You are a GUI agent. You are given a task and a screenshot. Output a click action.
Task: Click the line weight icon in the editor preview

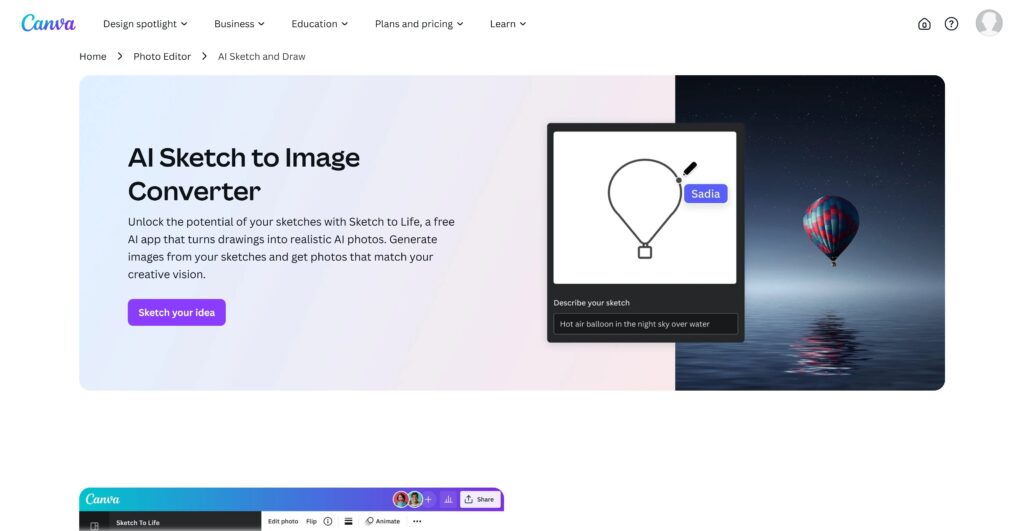coord(348,521)
